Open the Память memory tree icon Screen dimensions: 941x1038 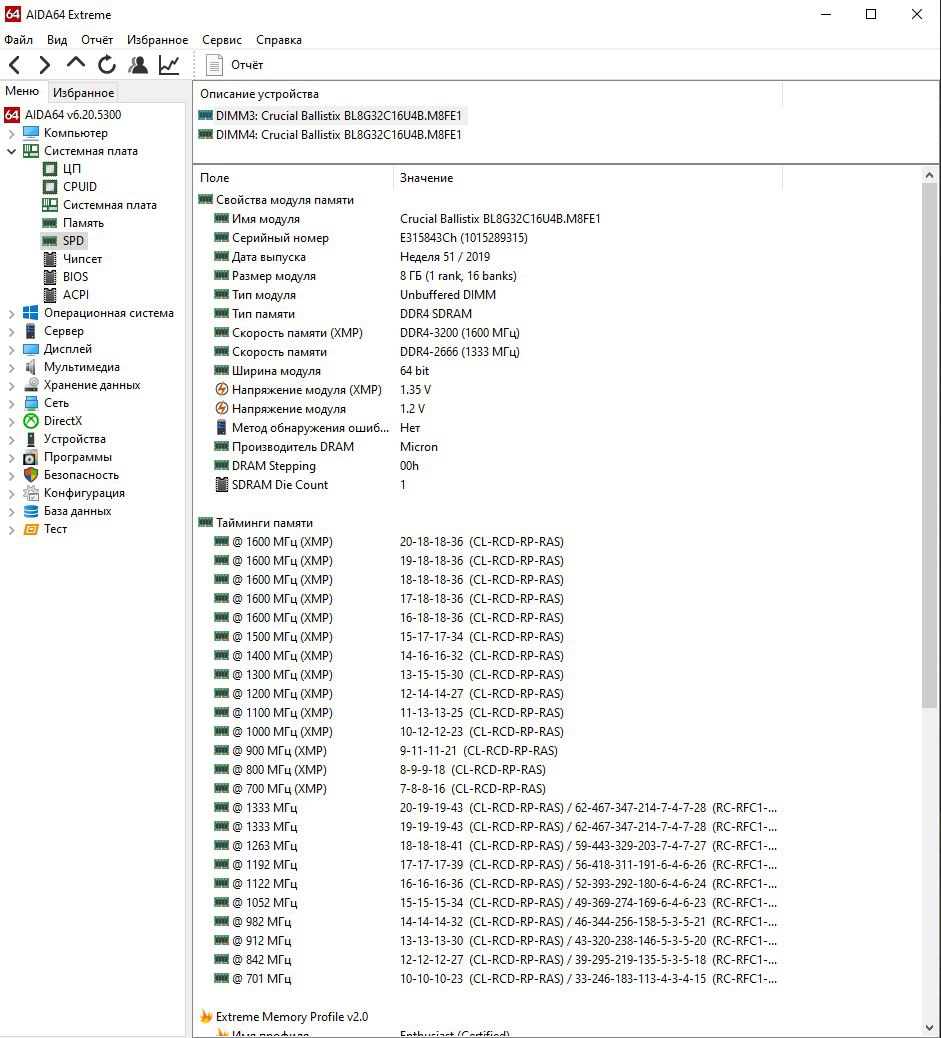tap(50, 222)
